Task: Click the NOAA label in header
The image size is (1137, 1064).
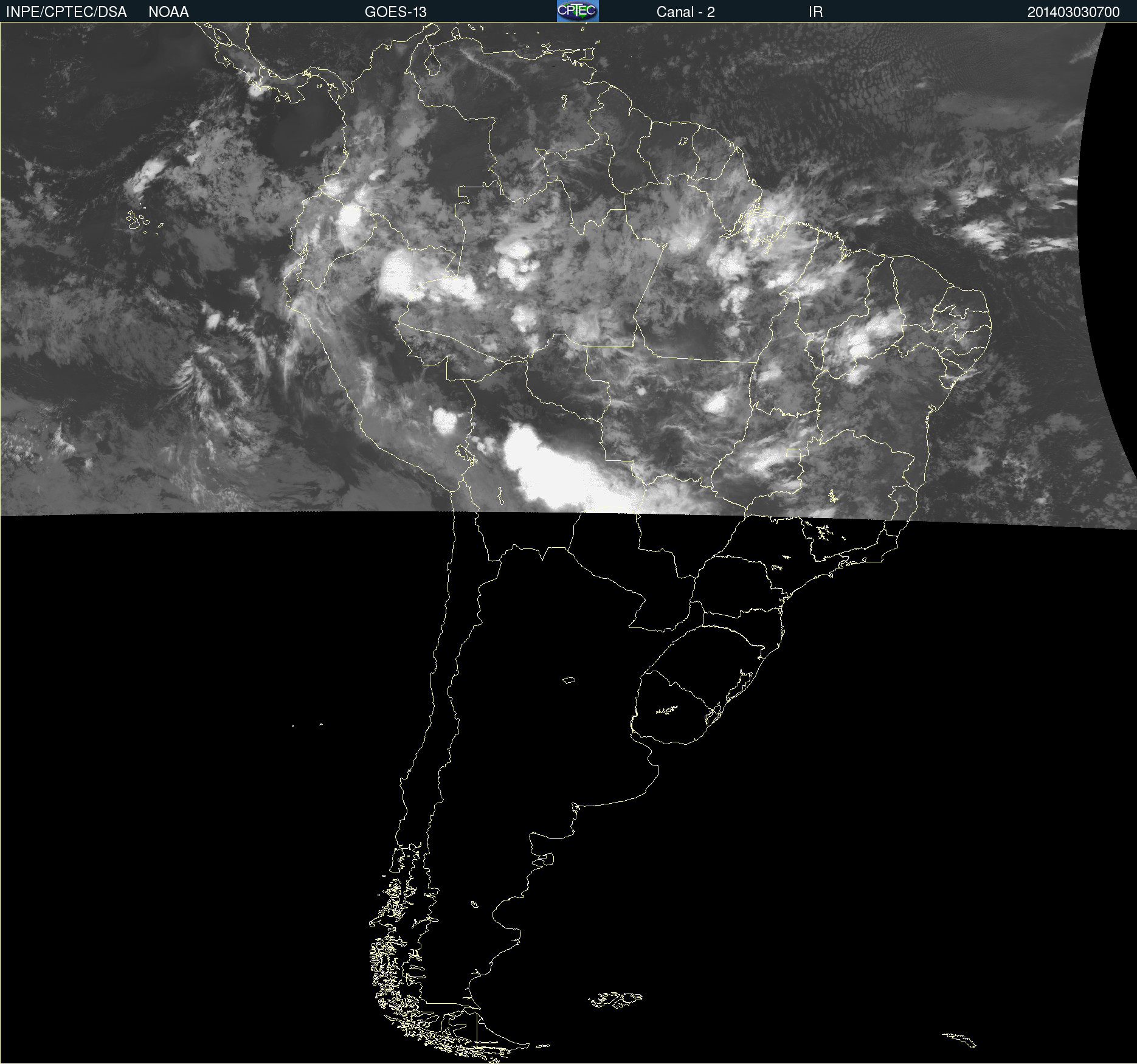Action: tap(168, 12)
